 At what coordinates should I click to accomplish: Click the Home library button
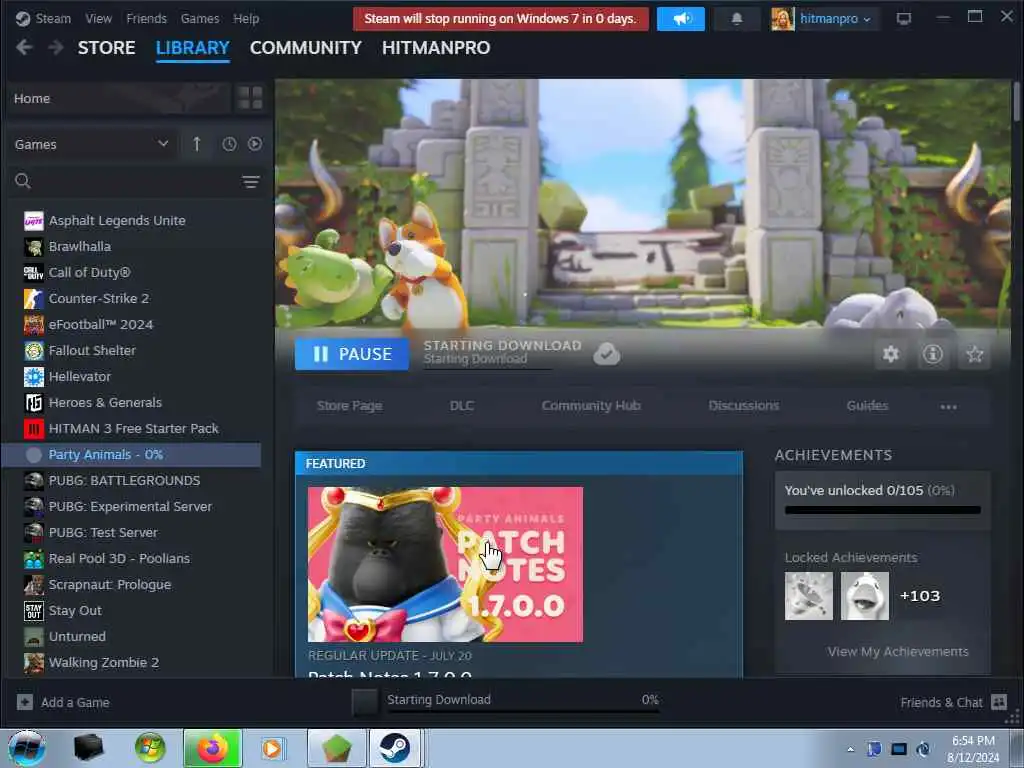click(x=120, y=99)
